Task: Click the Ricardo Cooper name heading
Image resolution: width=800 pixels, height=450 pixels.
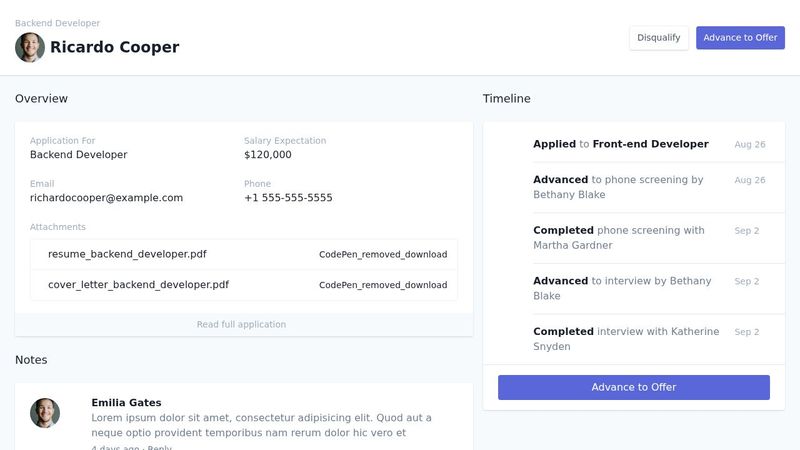Action: 115,47
